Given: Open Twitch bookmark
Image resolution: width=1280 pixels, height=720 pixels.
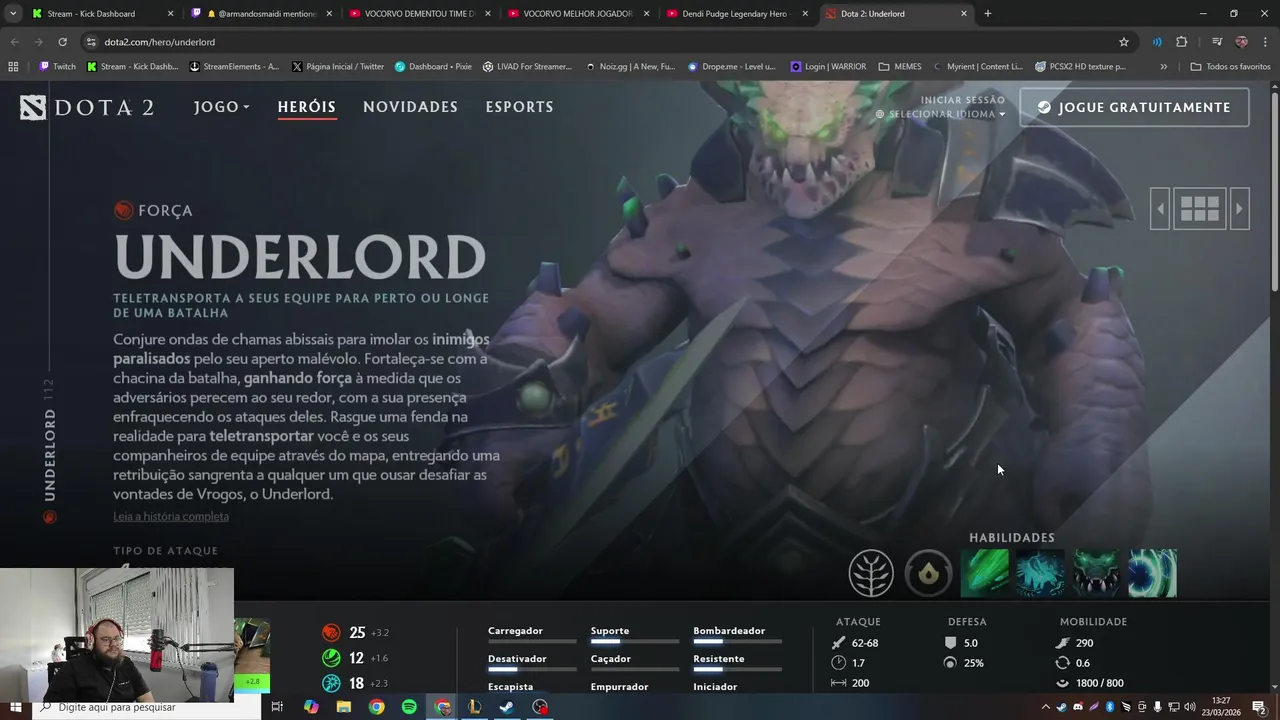Looking at the screenshot, I should (57, 66).
